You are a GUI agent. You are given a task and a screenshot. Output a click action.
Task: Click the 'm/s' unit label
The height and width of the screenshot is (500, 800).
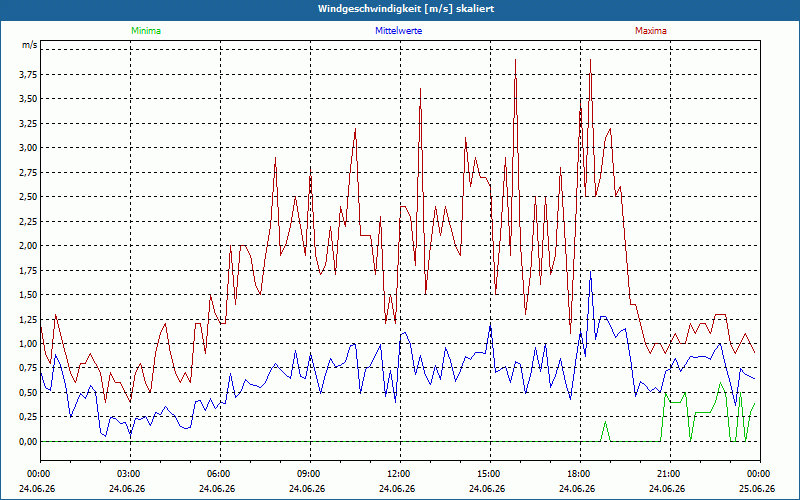pyautogui.click(x=30, y=45)
